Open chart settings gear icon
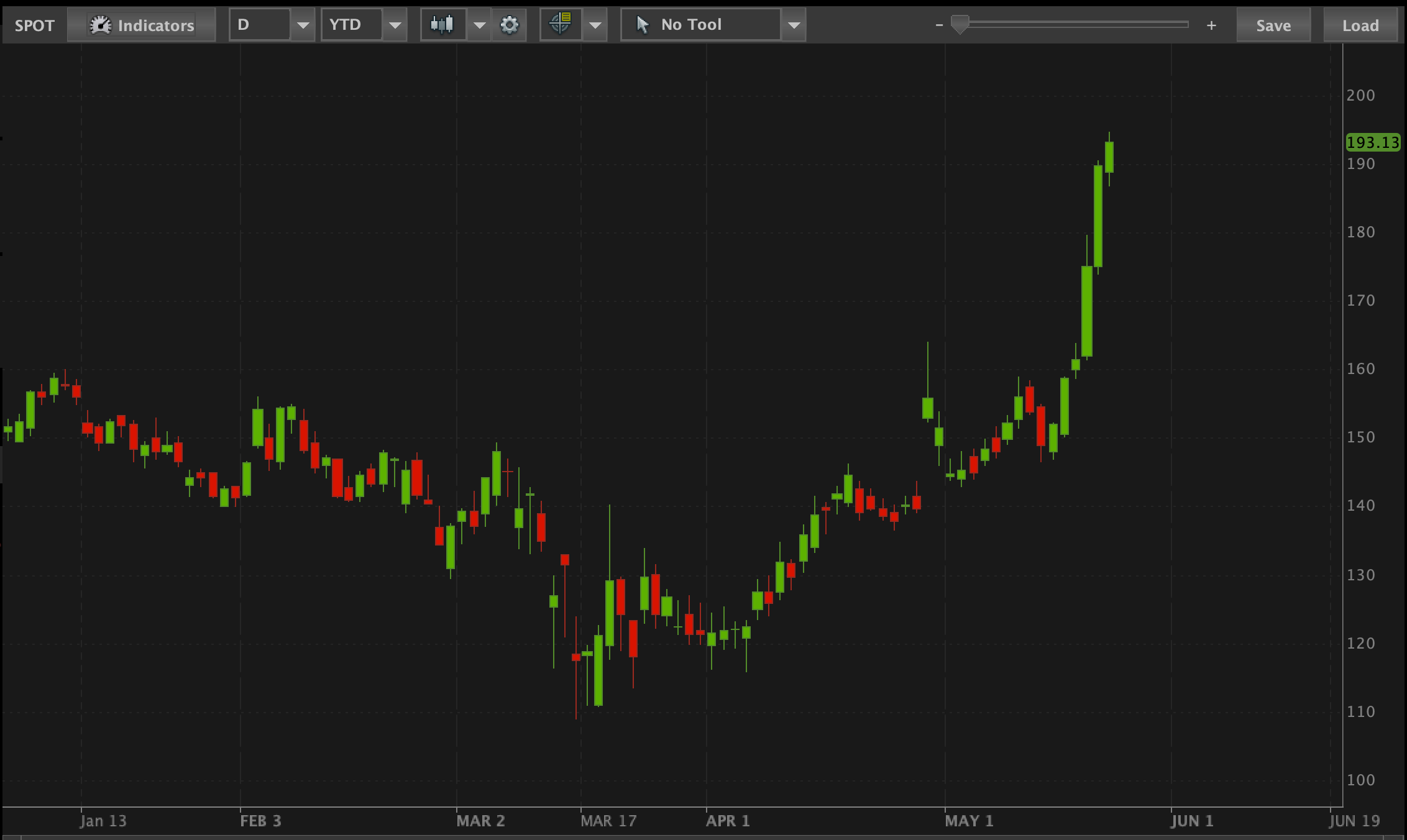 [x=509, y=25]
